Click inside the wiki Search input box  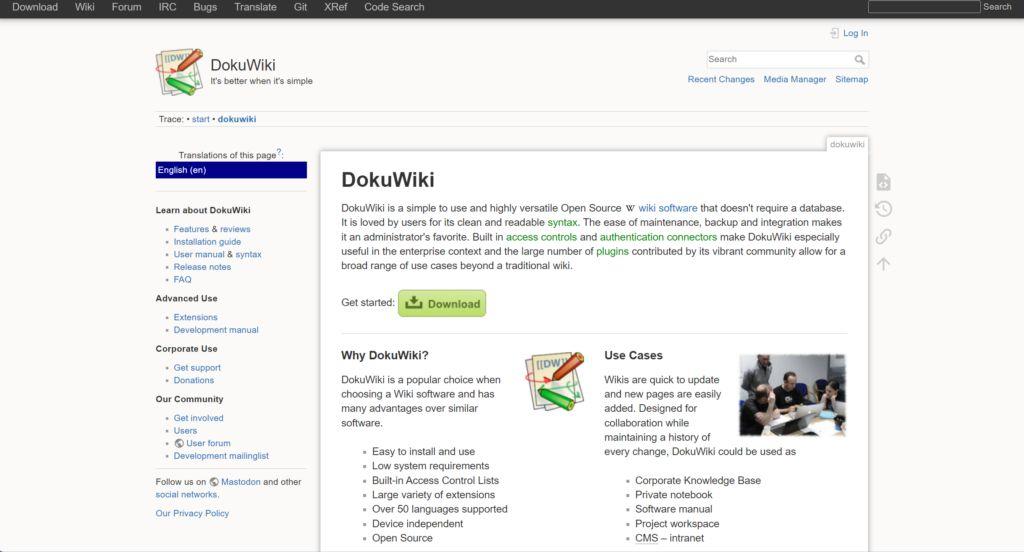(780, 59)
